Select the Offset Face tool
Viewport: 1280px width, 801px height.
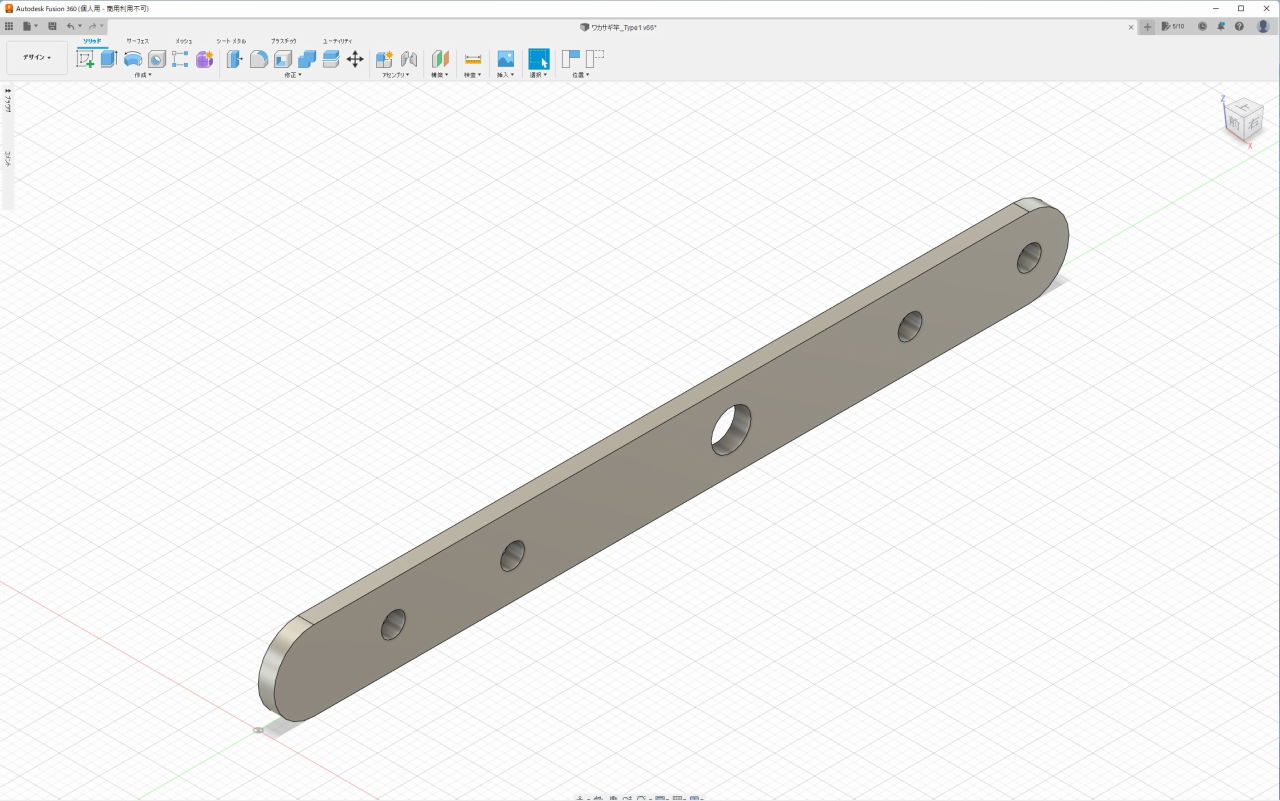tap(331, 59)
